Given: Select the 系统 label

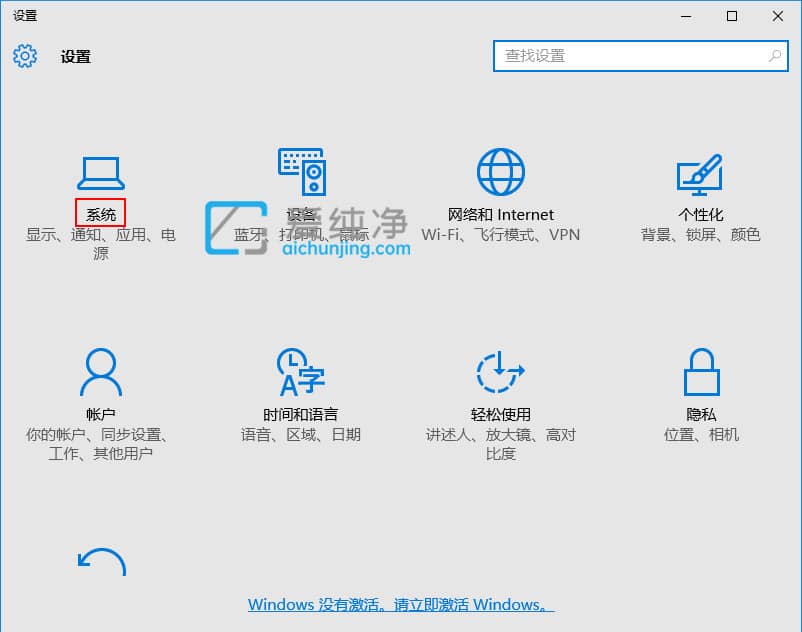Looking at the screenshot, I should (x=101, y=214).
